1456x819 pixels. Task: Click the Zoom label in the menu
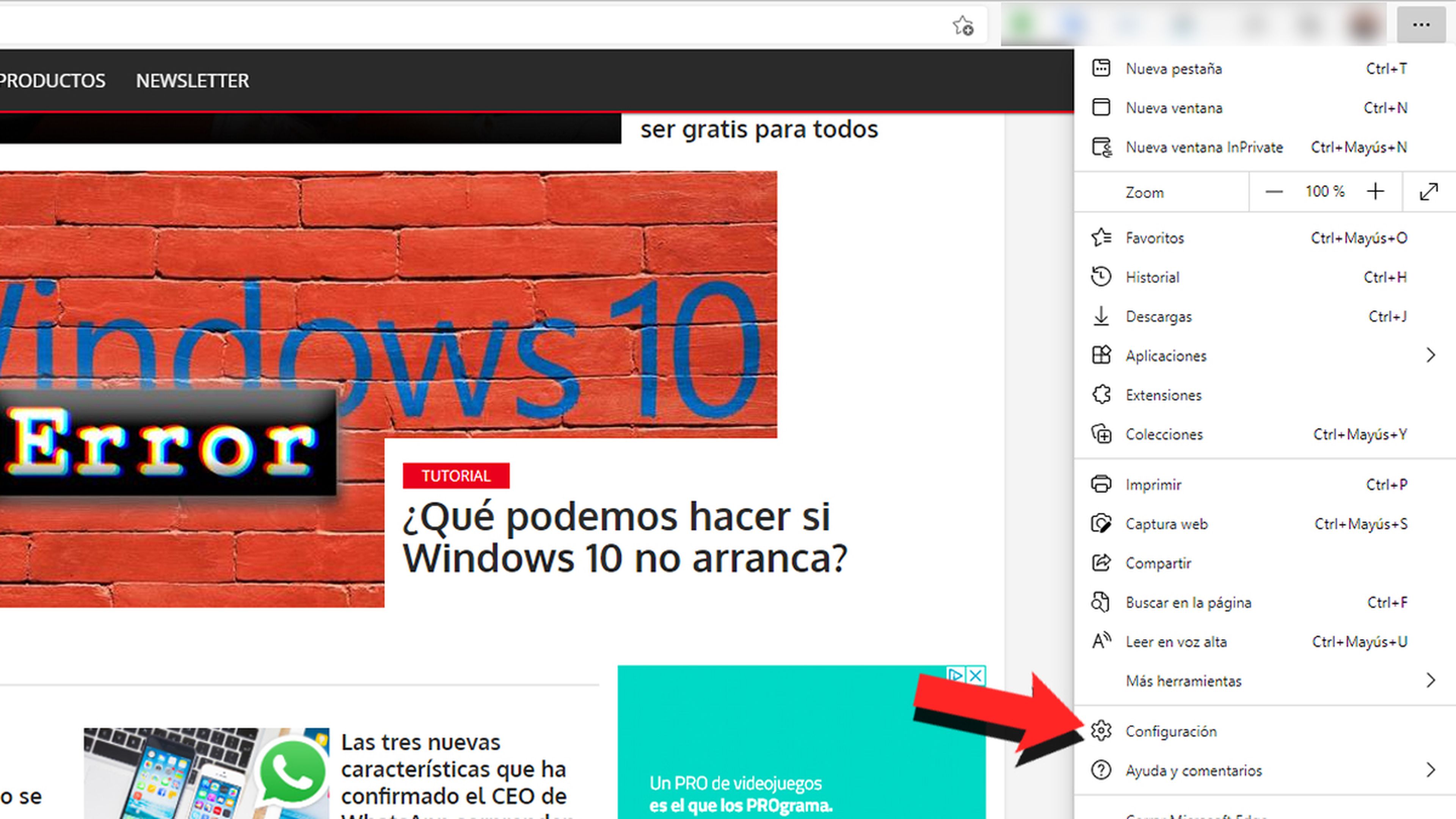point(1145,193)
